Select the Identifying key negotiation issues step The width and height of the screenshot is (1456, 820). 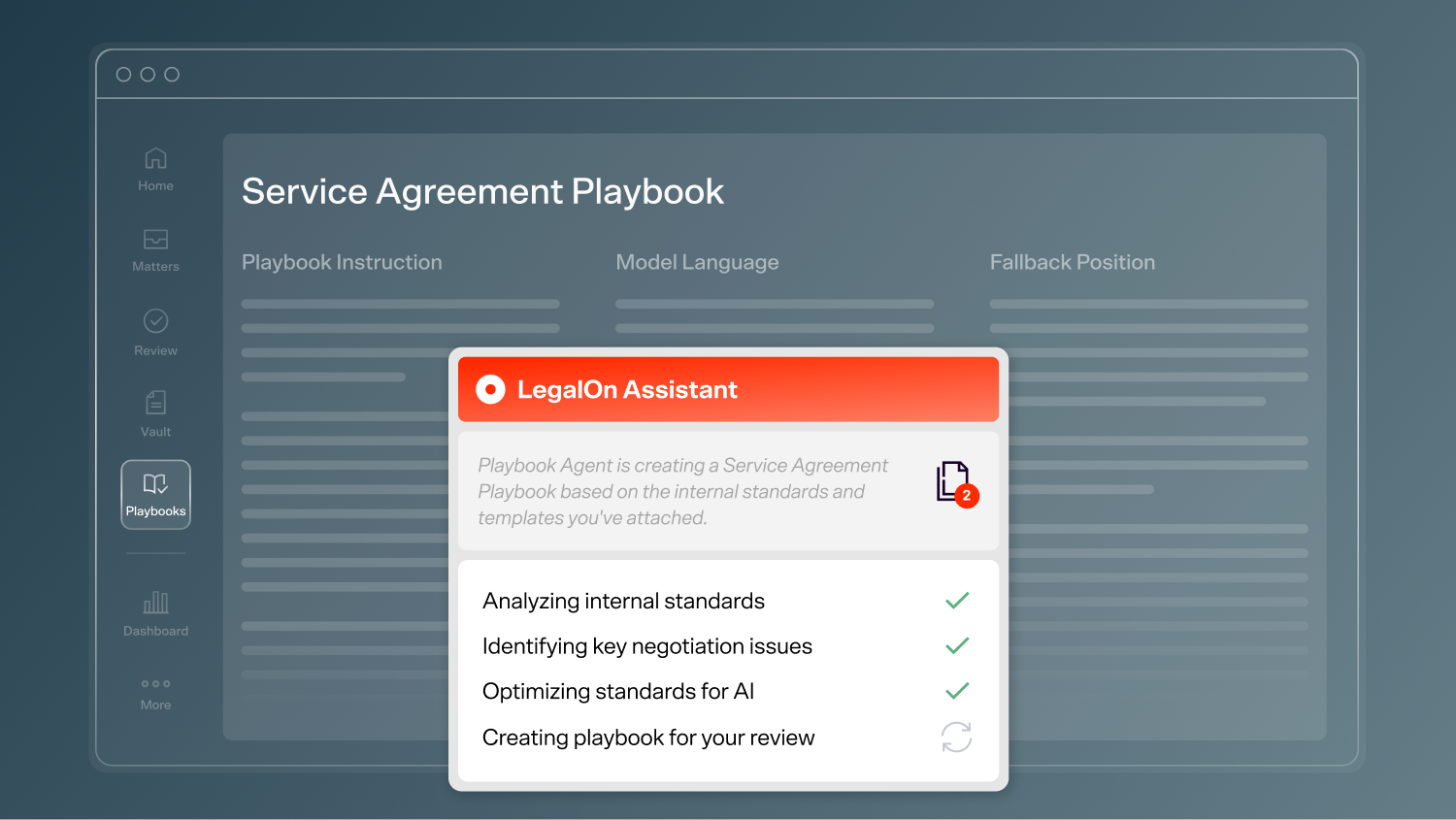pos(647,646)
